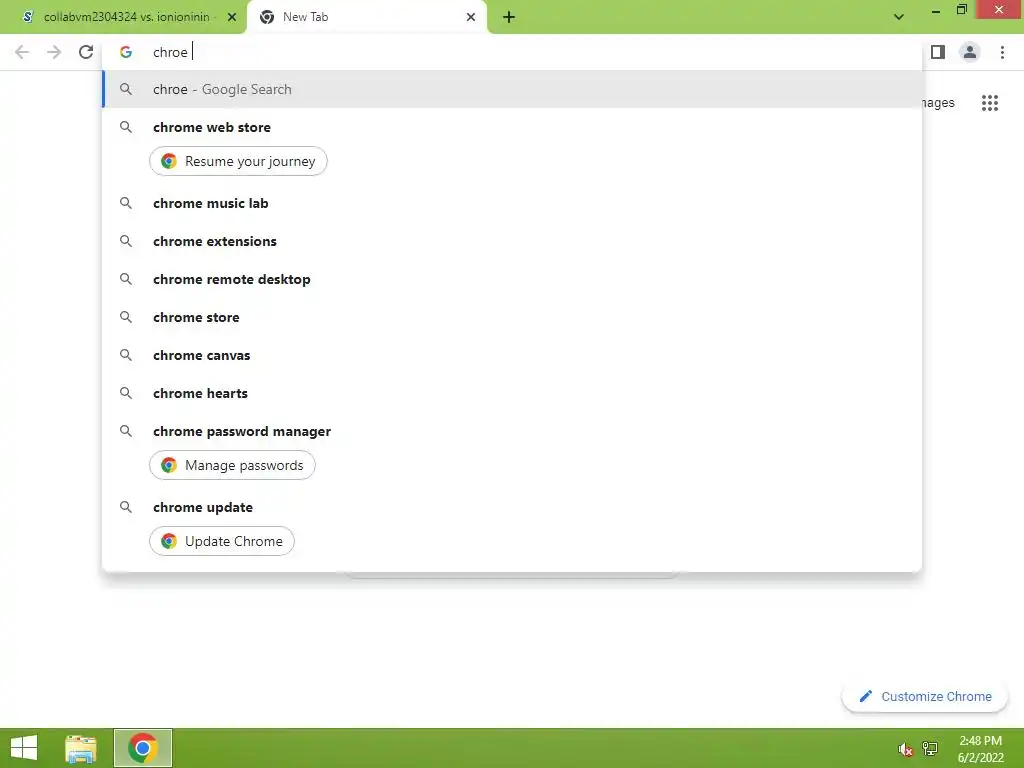Open a new tab with plus button
Image resolution: width=1024 pixels, height=768 pixels.
(x=509, y=17)
